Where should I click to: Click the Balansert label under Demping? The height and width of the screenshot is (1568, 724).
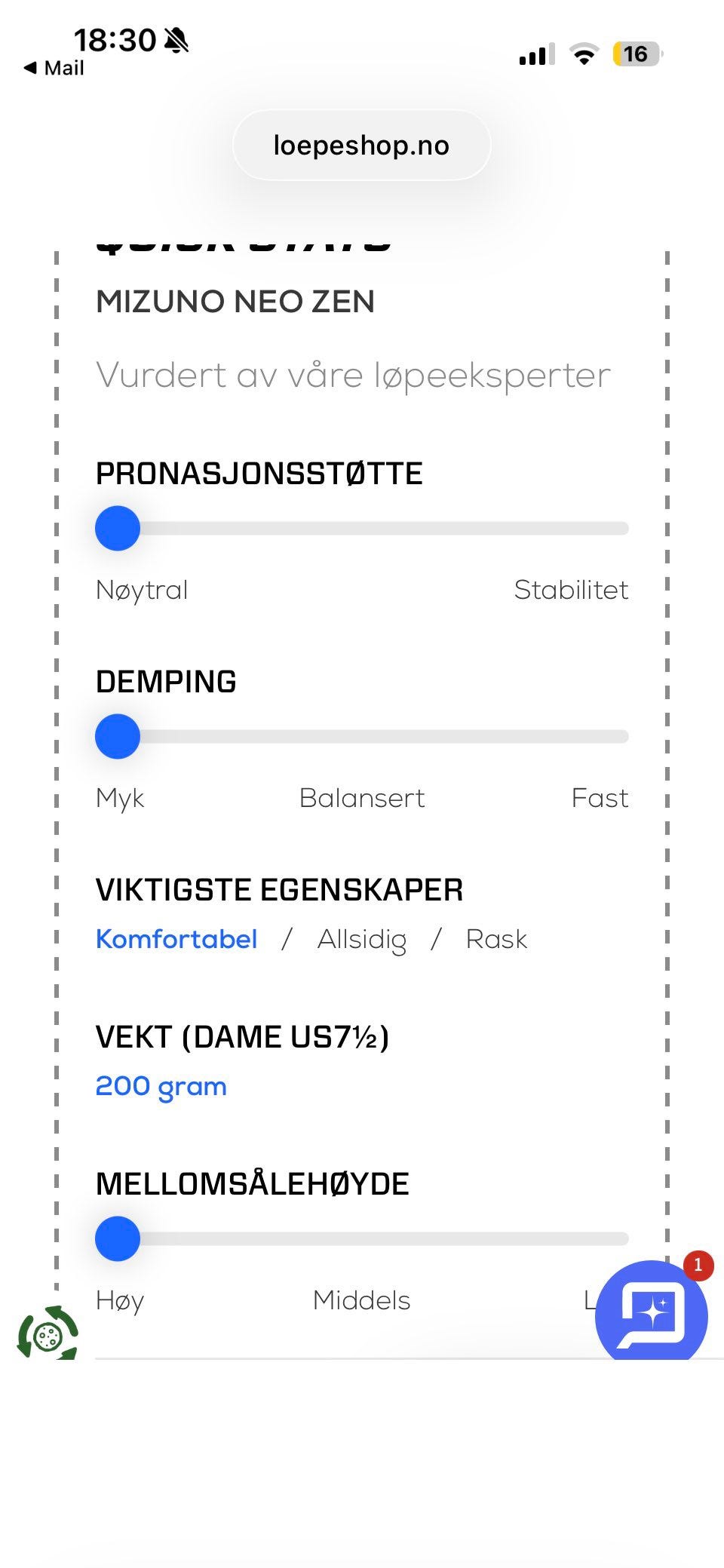click(362, 798)
